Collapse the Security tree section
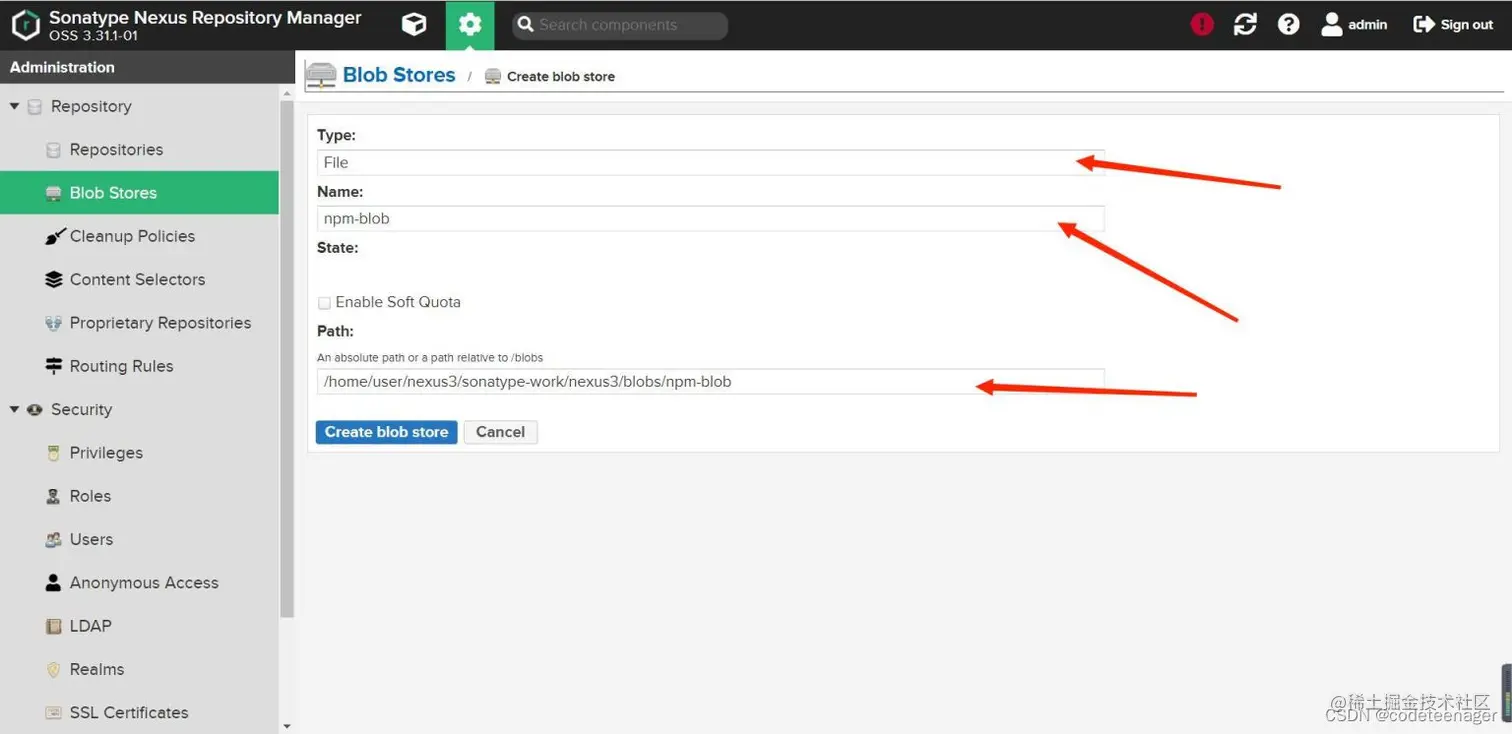 pyautogui.click(x=14, y=409)
